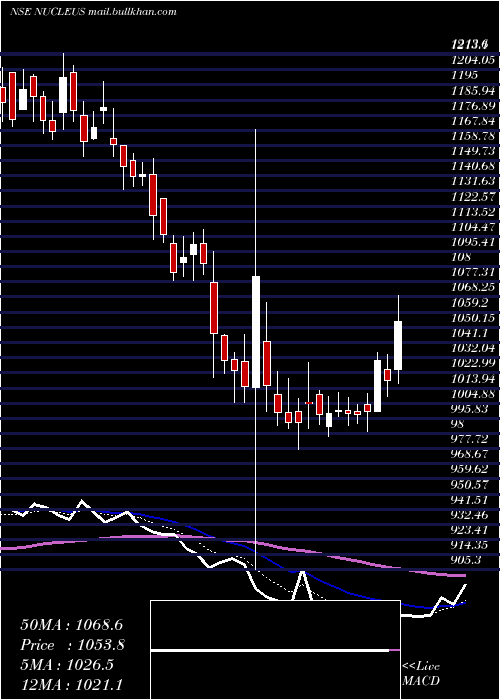This screenshot has height=700, width=500.
Task: Select the 1041.1 price level label
Action: point(469,333)
